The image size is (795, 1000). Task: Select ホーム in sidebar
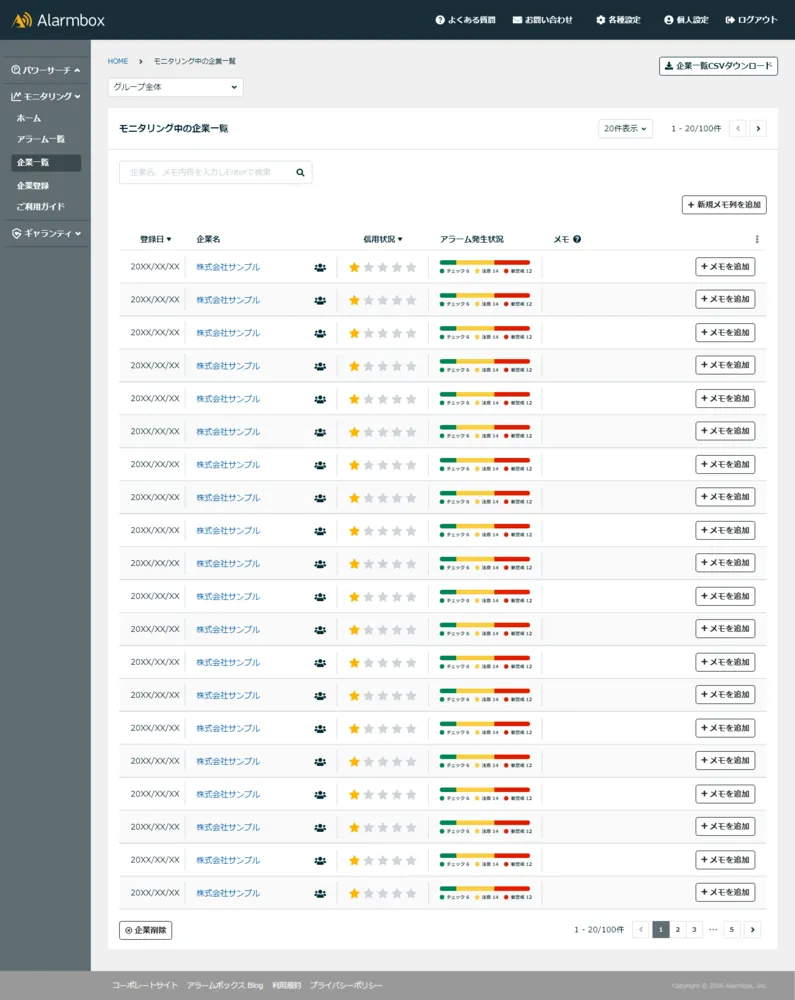(29, 118)
